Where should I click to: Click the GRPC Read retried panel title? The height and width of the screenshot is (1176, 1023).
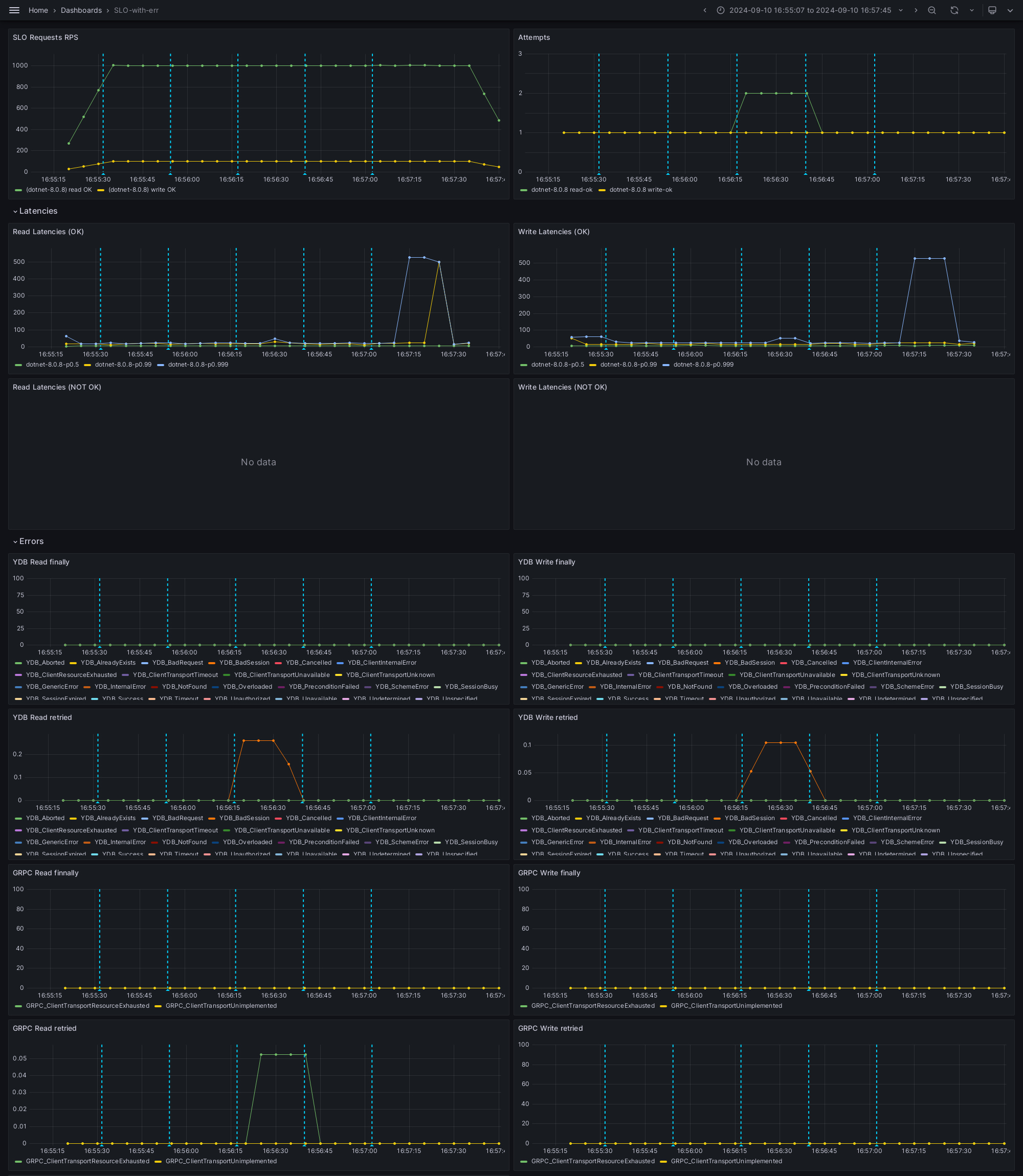click(45, 1029)
